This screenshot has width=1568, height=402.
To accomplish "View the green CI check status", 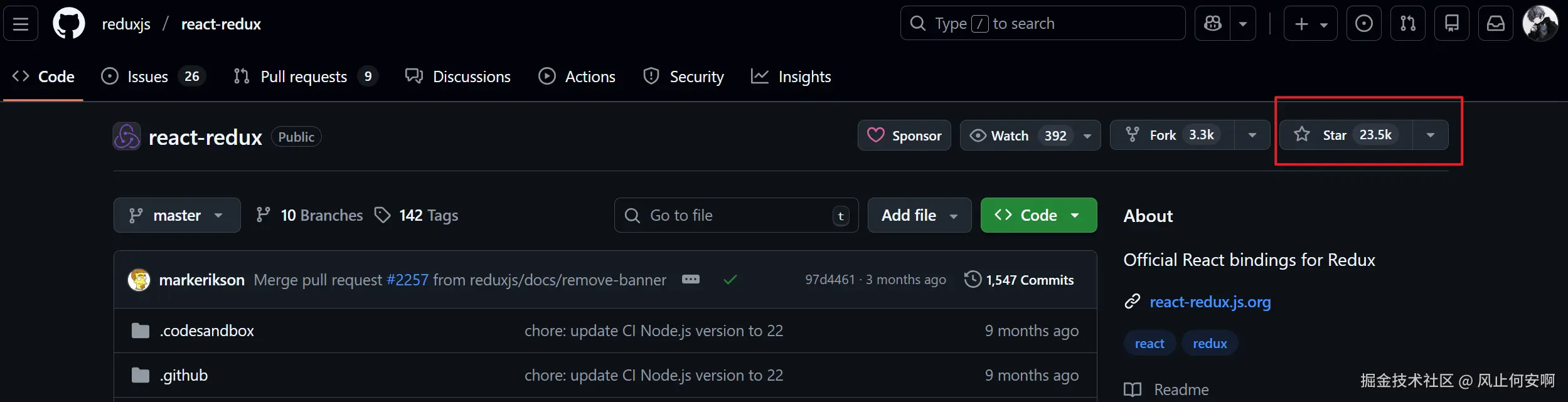I will pyautogui.click(x=730, y=280).
